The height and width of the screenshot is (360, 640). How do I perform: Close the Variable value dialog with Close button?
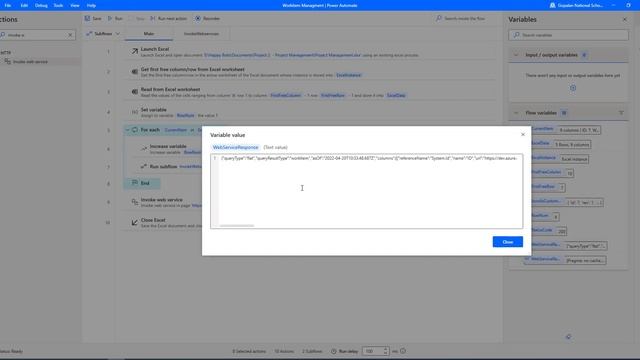(x=507, y=242)
